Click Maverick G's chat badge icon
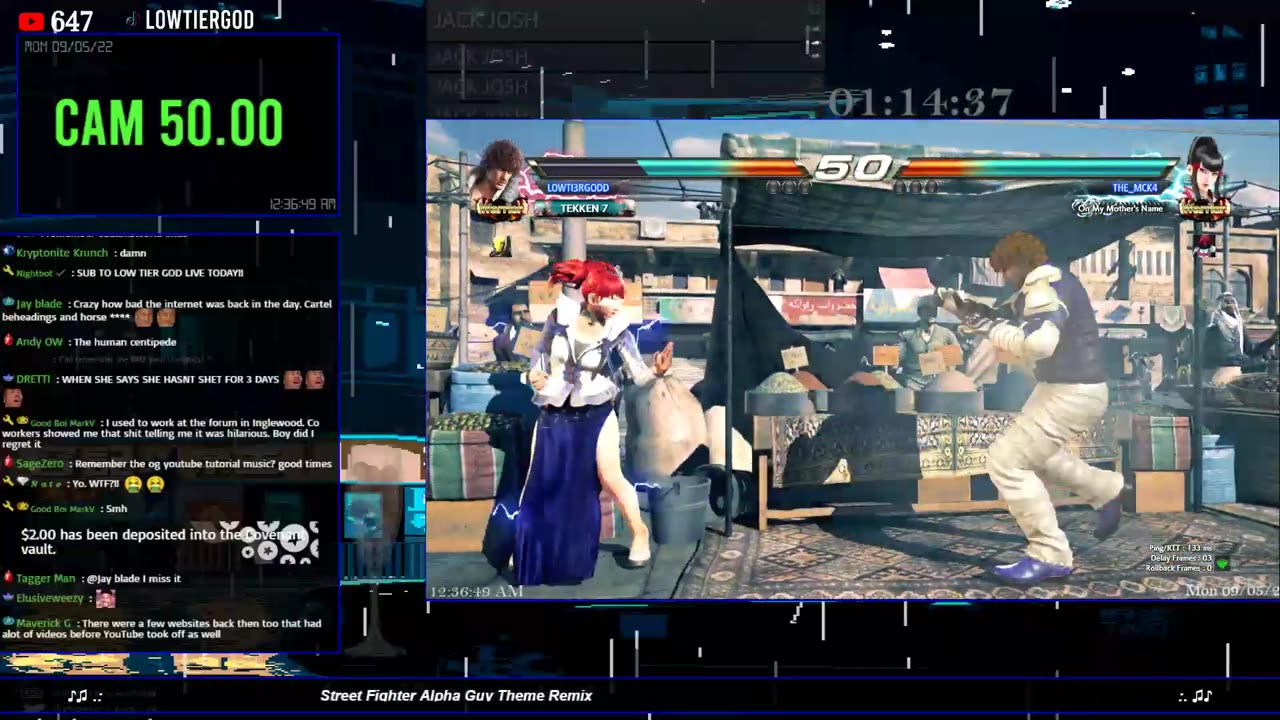This screenshot has width=1280, height=720. tap(8, 623)
